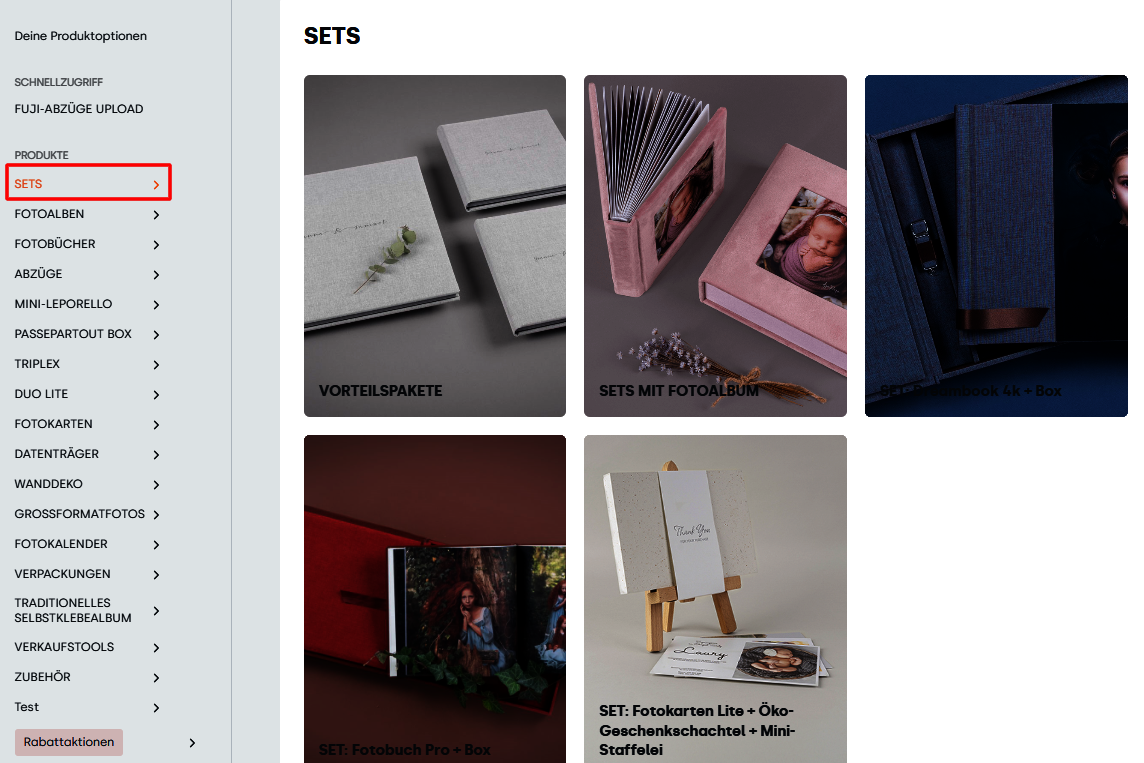Select the Fotokarten Lite Öko-Geschenkschachtel set tile

(715, 599)
